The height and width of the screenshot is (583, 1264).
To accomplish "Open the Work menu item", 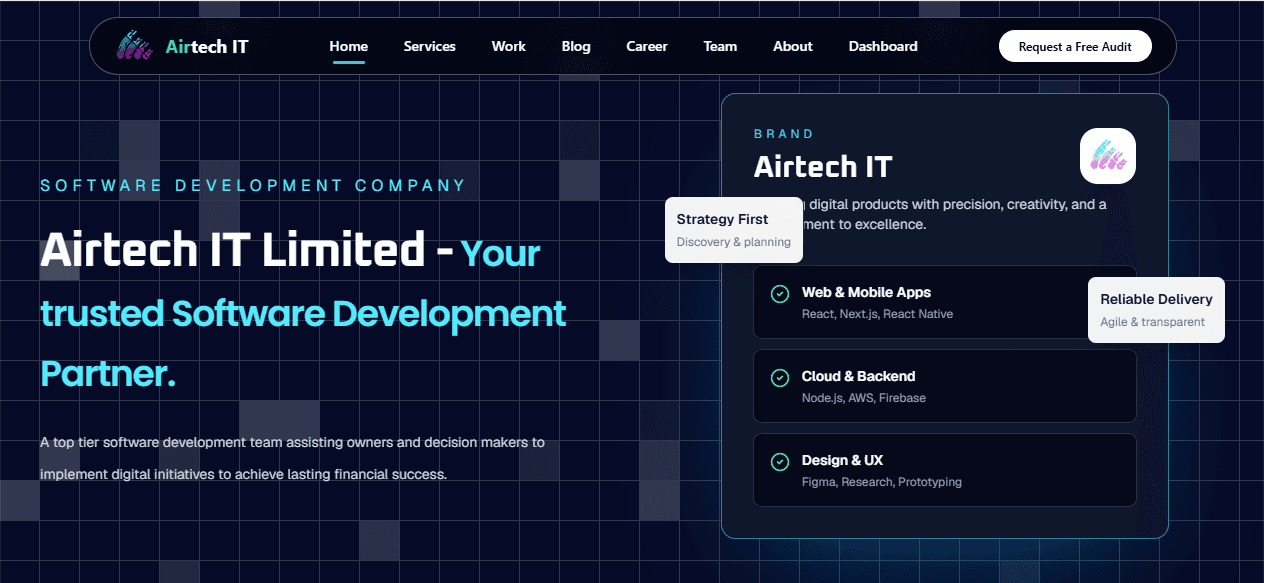I will coord(509,46).
